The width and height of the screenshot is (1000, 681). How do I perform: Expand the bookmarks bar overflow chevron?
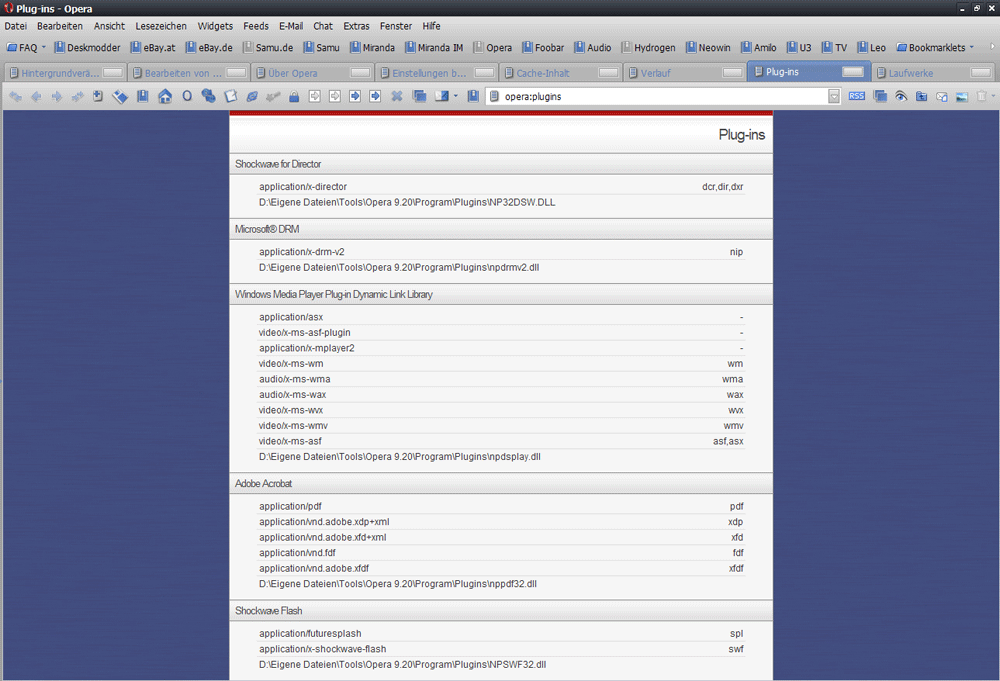992,47
